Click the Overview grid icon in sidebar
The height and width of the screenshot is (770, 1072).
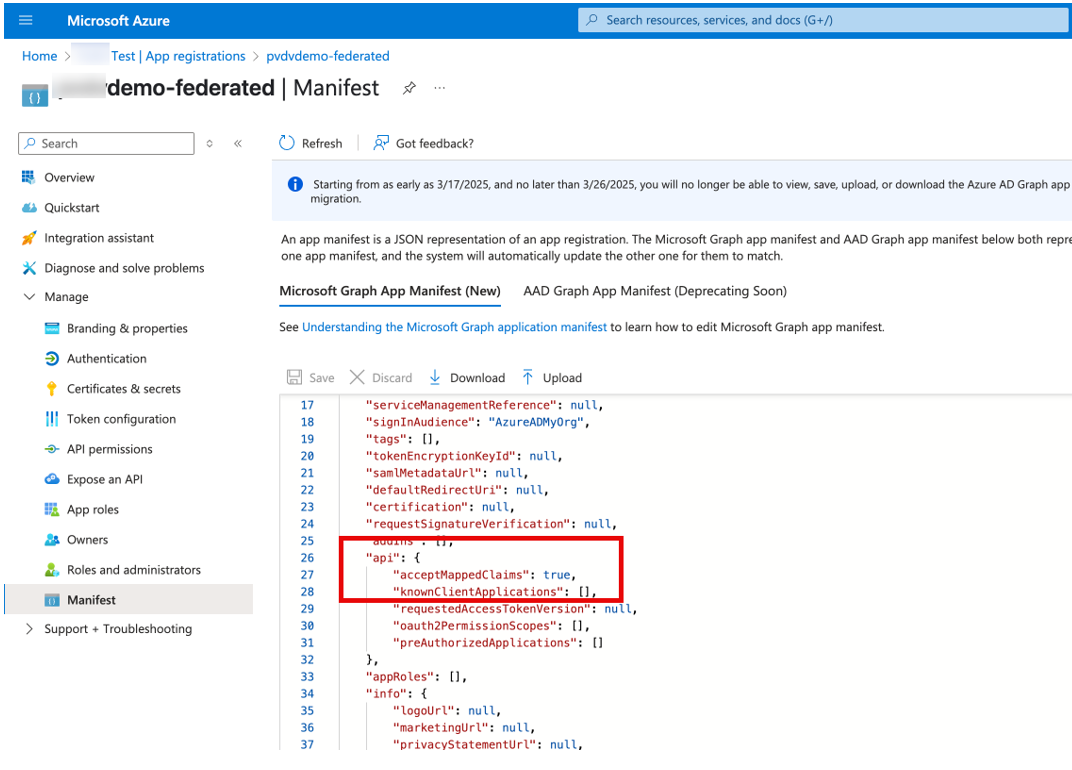point(28,177)
